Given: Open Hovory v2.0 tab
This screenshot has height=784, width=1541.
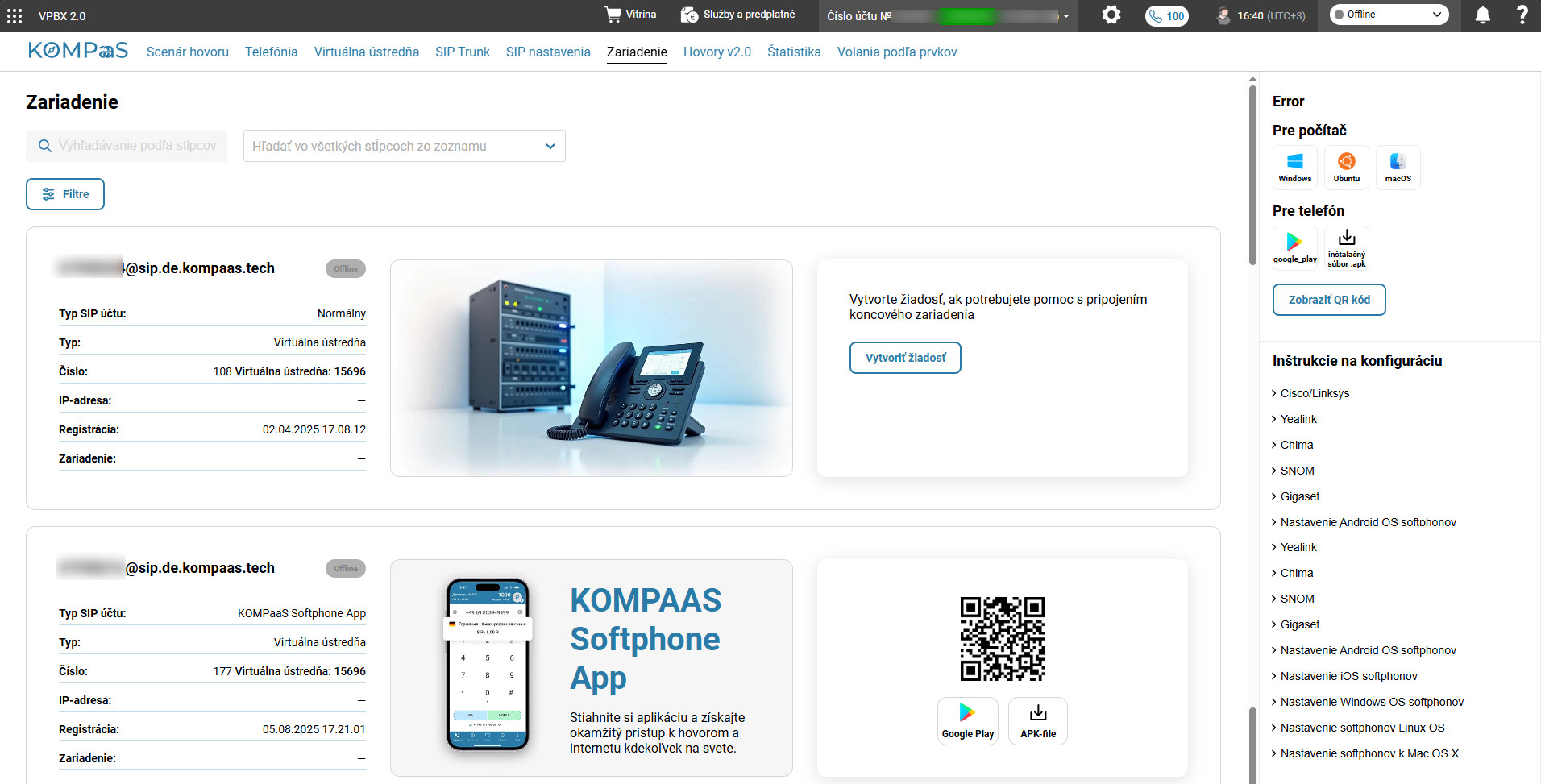Looking at the screenshot, I should pyautogui.click(x=717, y=52).
